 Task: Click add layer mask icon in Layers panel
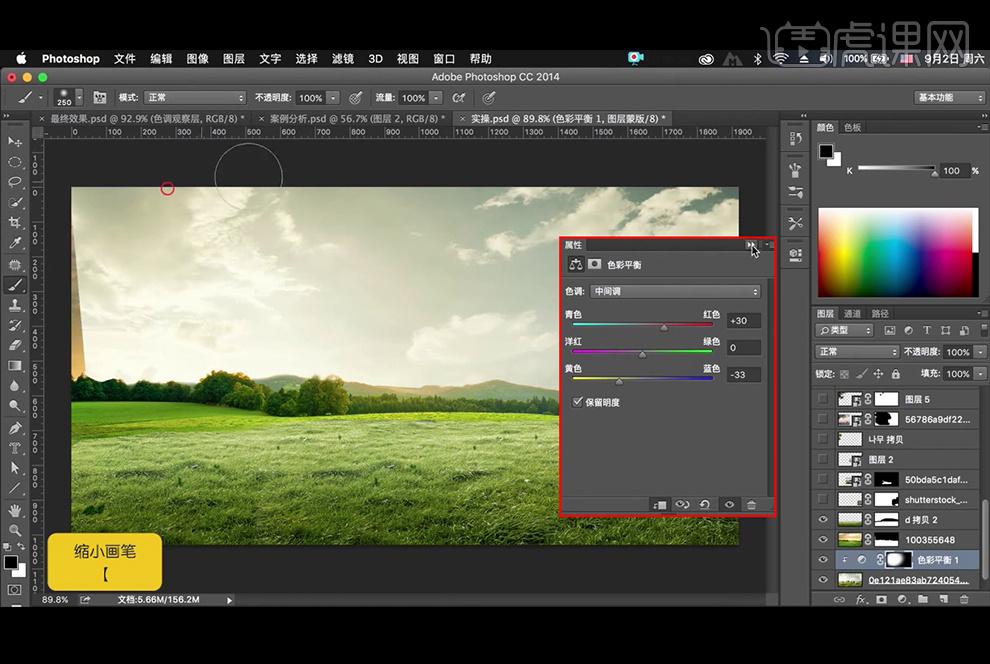click(x=881, y=599)
